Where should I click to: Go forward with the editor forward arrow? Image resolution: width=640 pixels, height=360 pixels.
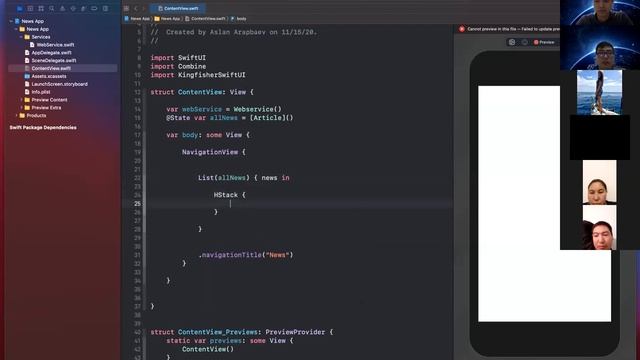point(144,8)
